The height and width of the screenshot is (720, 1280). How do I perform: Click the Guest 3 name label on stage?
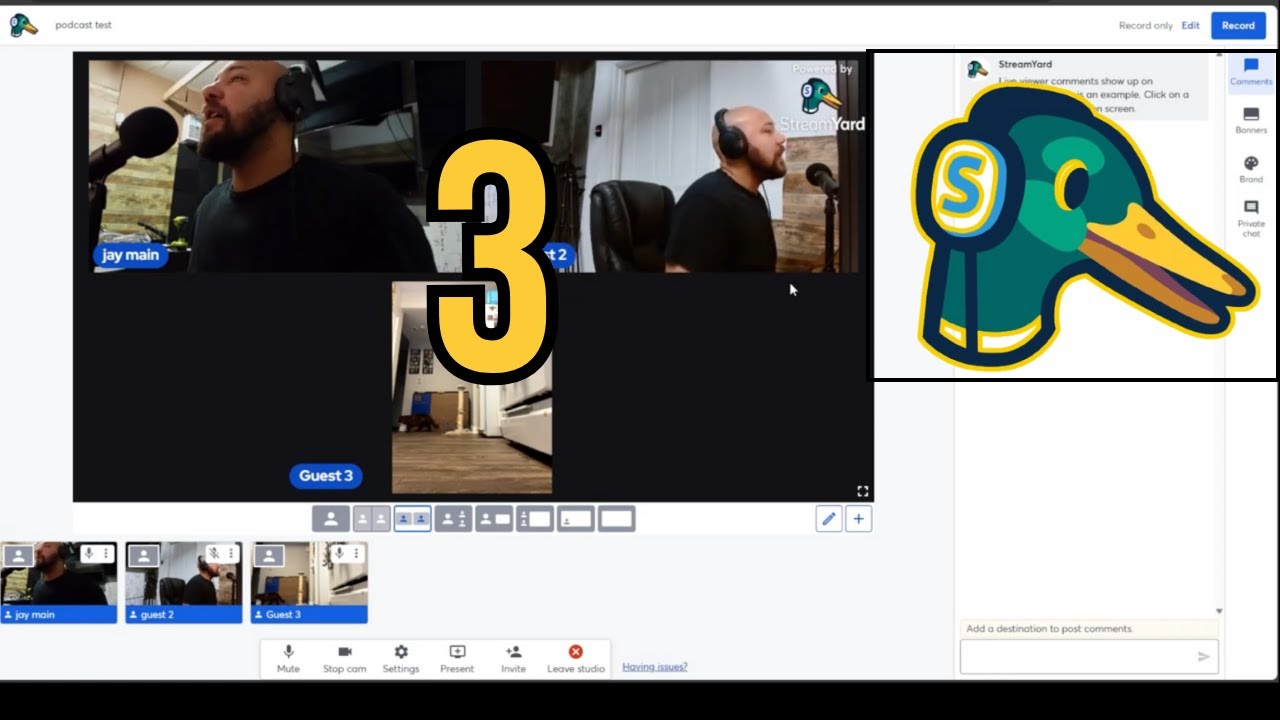click(x=326, y=476)
